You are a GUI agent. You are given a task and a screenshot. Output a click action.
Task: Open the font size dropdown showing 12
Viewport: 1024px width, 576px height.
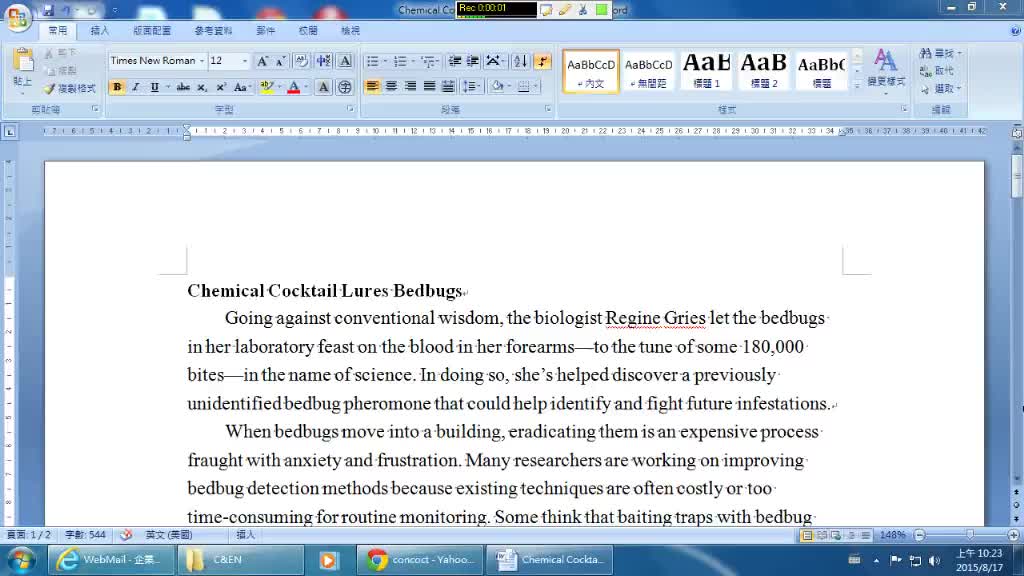click(245, 61)
